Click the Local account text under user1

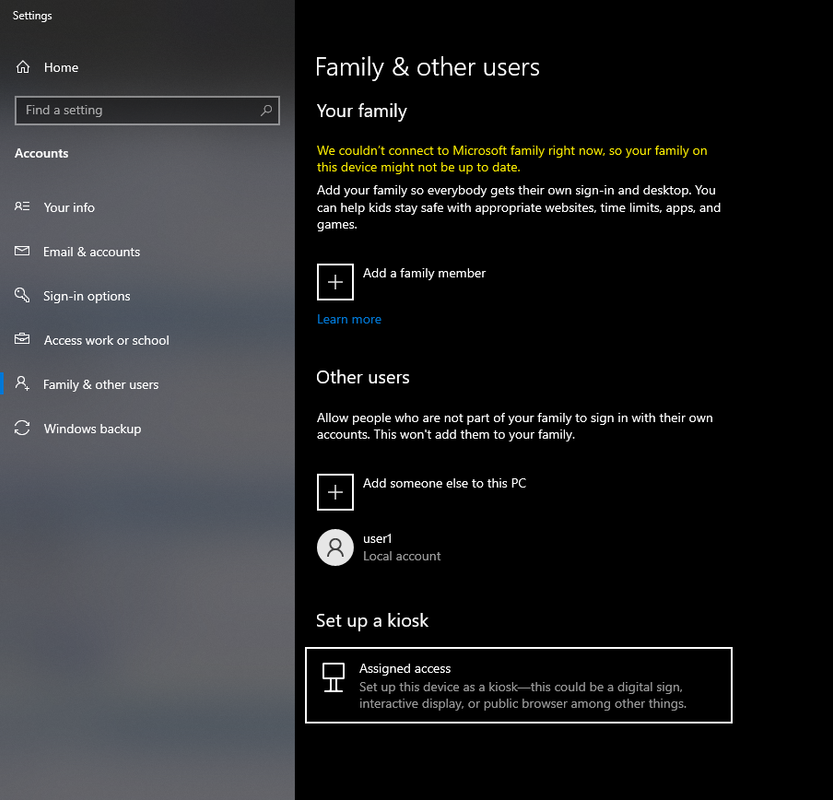[x=402, y=556]
